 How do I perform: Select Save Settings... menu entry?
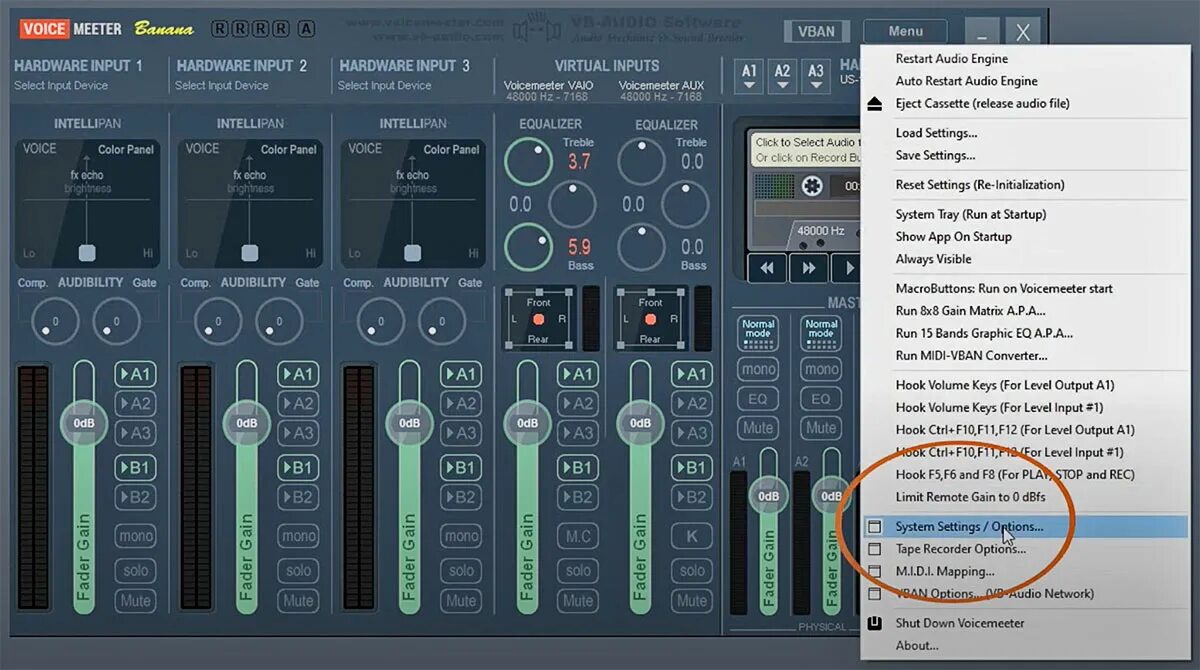coord(935,155)
